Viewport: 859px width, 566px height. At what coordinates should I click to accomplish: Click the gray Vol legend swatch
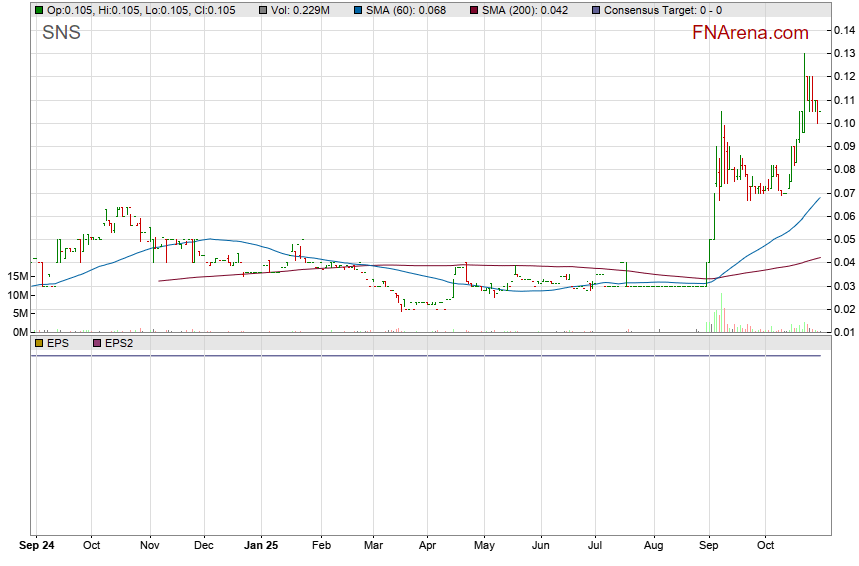pyautogui.click(x=263, y=10)
